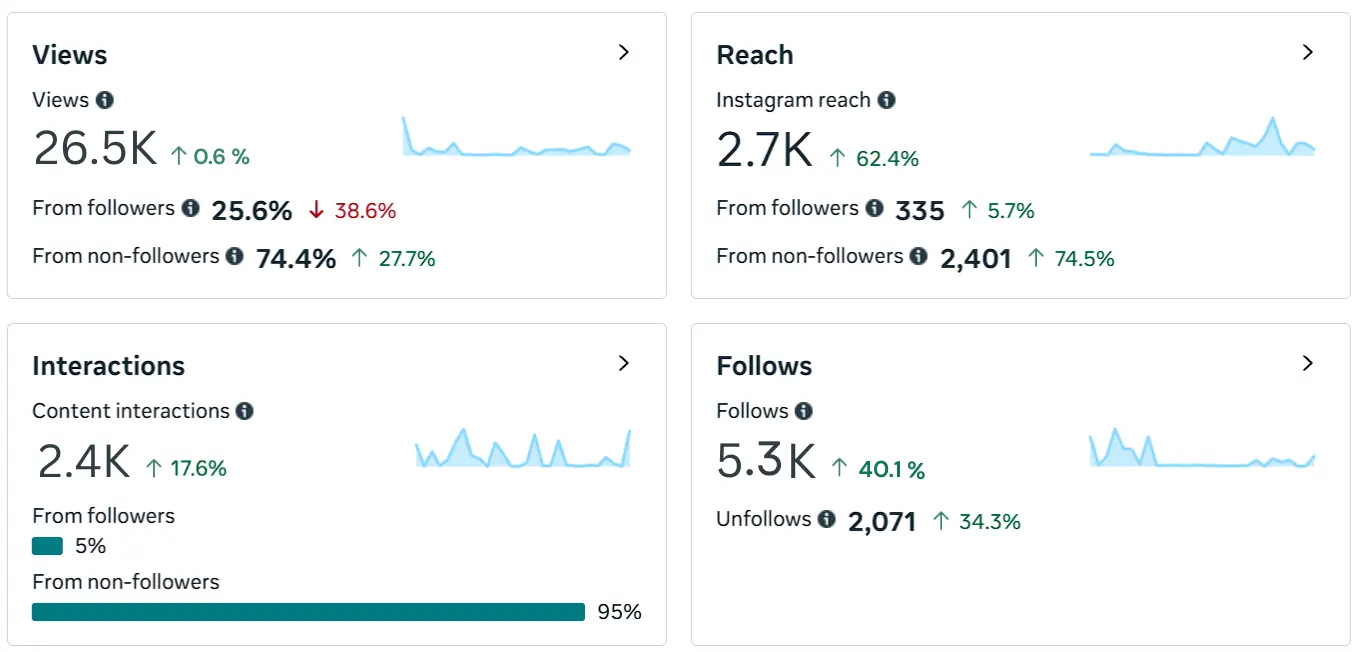Expand the Follows card arrow
The image size is (1360, 652).
coord(1308,363)
